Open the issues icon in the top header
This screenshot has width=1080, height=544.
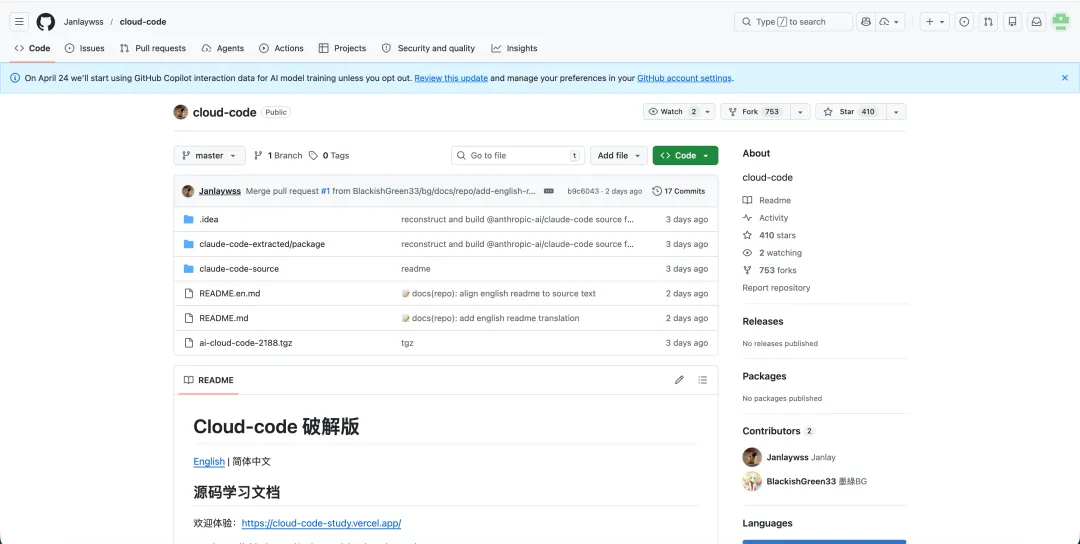pyautogui.click(x=964, y=22)
